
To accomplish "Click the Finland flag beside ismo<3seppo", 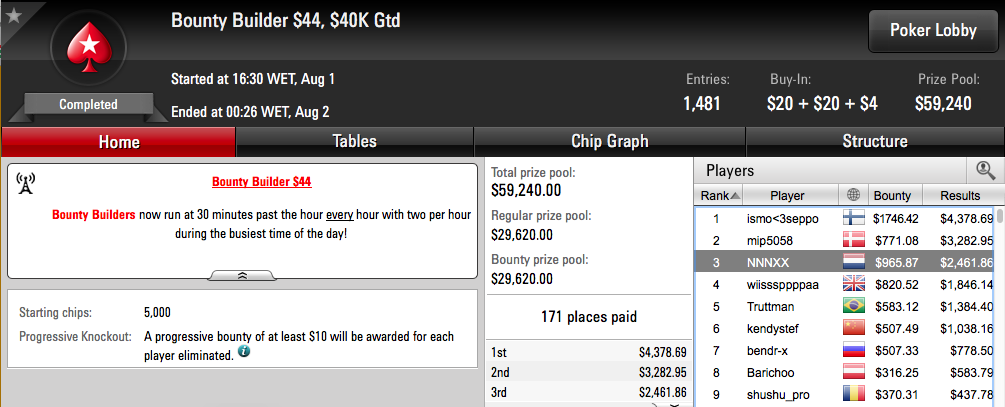I will [x=853, y=219].
